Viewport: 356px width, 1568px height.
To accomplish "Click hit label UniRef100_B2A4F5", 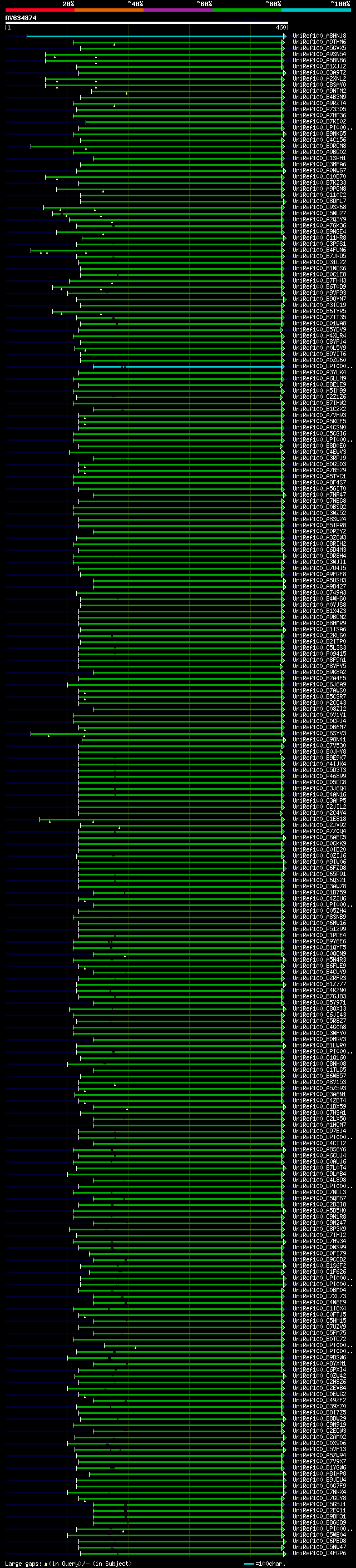I will coord(319,678).
